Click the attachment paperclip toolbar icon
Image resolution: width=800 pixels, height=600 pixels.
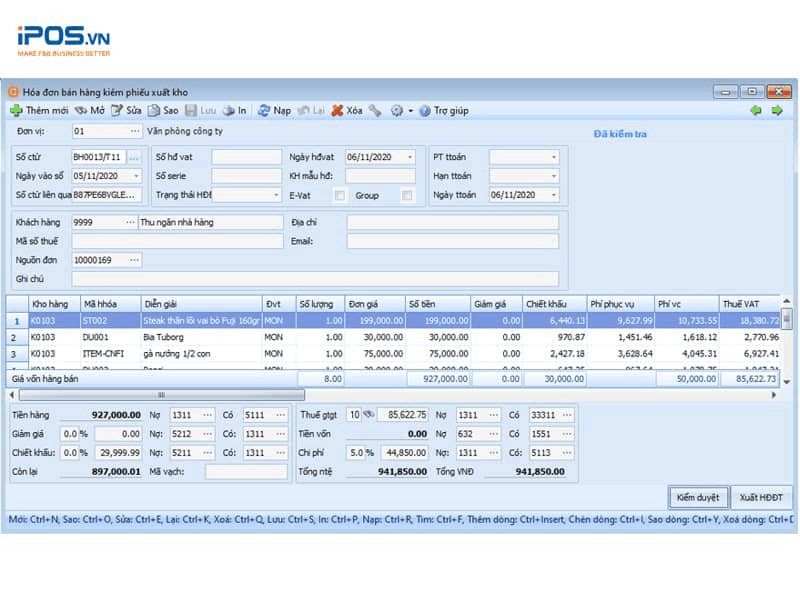(x=377, y=110)
